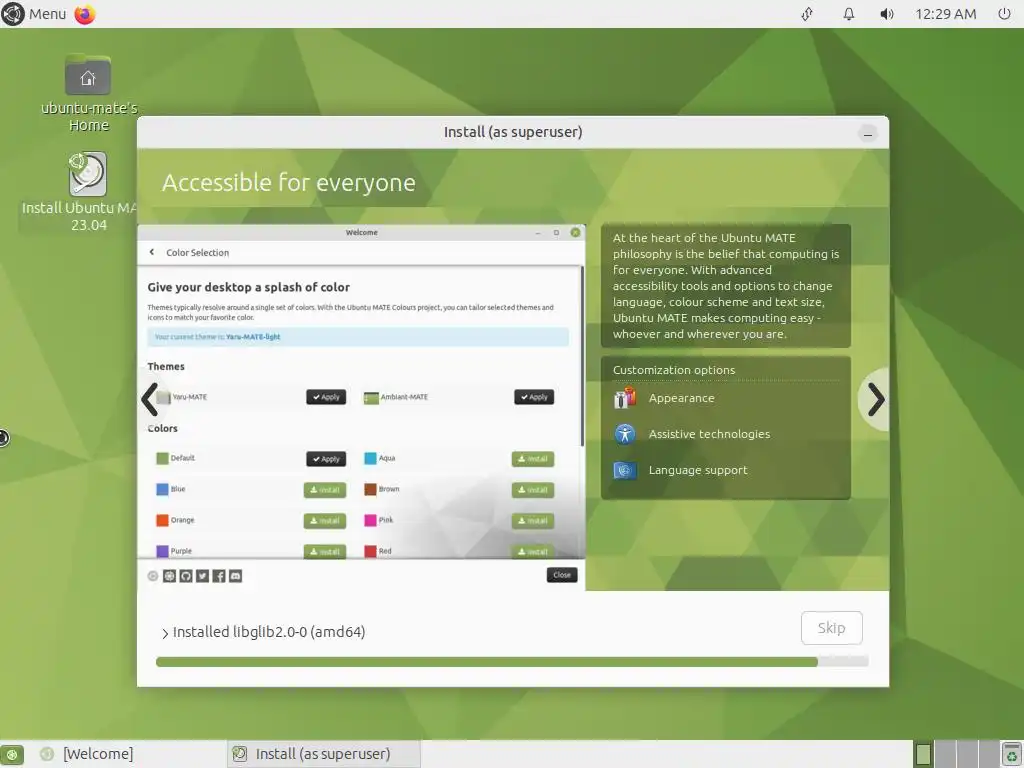The image size is (1024, 768).
Task: Click the 'Install (as superuser)' window title
Action: pyautogui.click(x=513, y=132)
